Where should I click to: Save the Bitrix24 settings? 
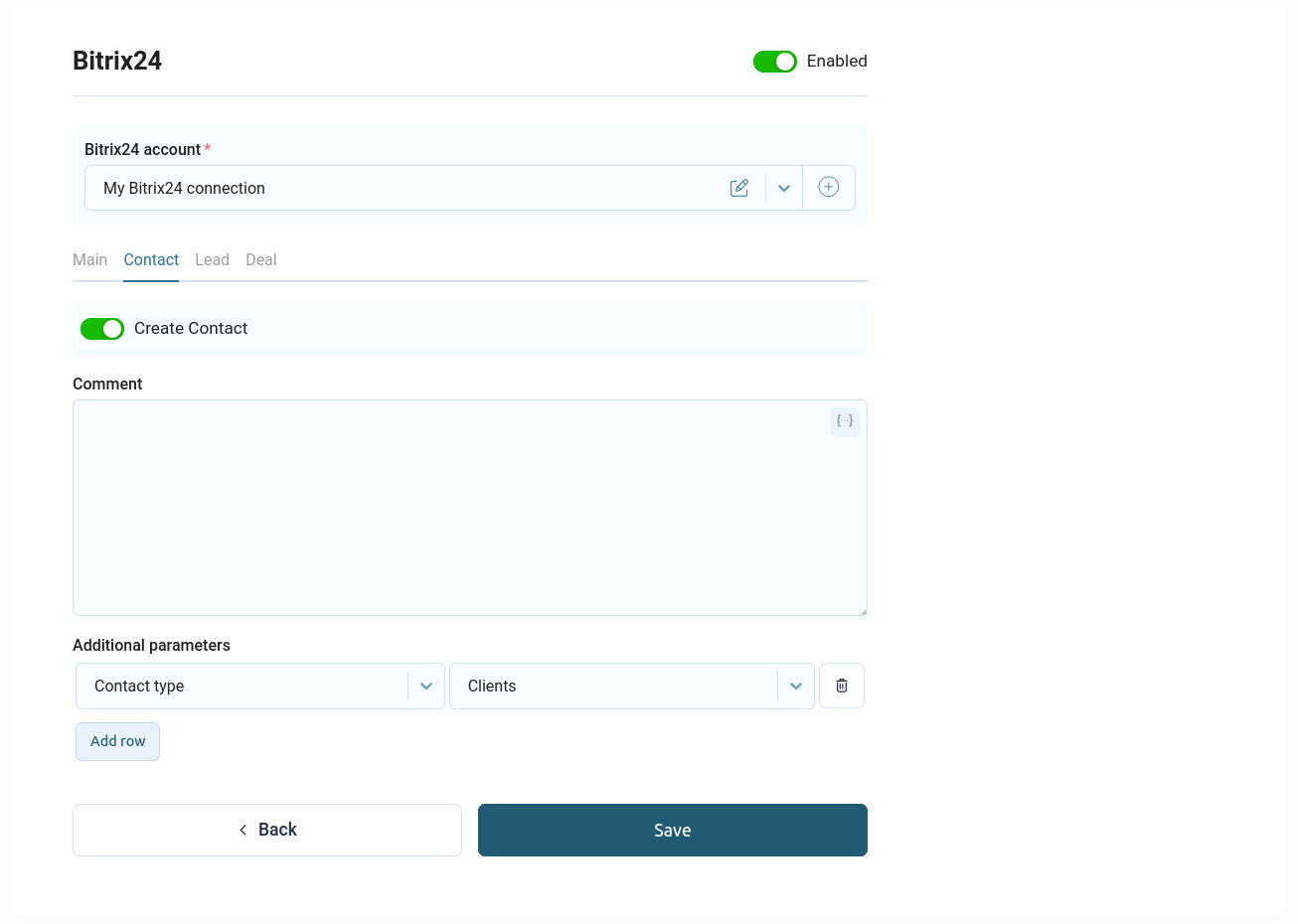coord(672,830)
